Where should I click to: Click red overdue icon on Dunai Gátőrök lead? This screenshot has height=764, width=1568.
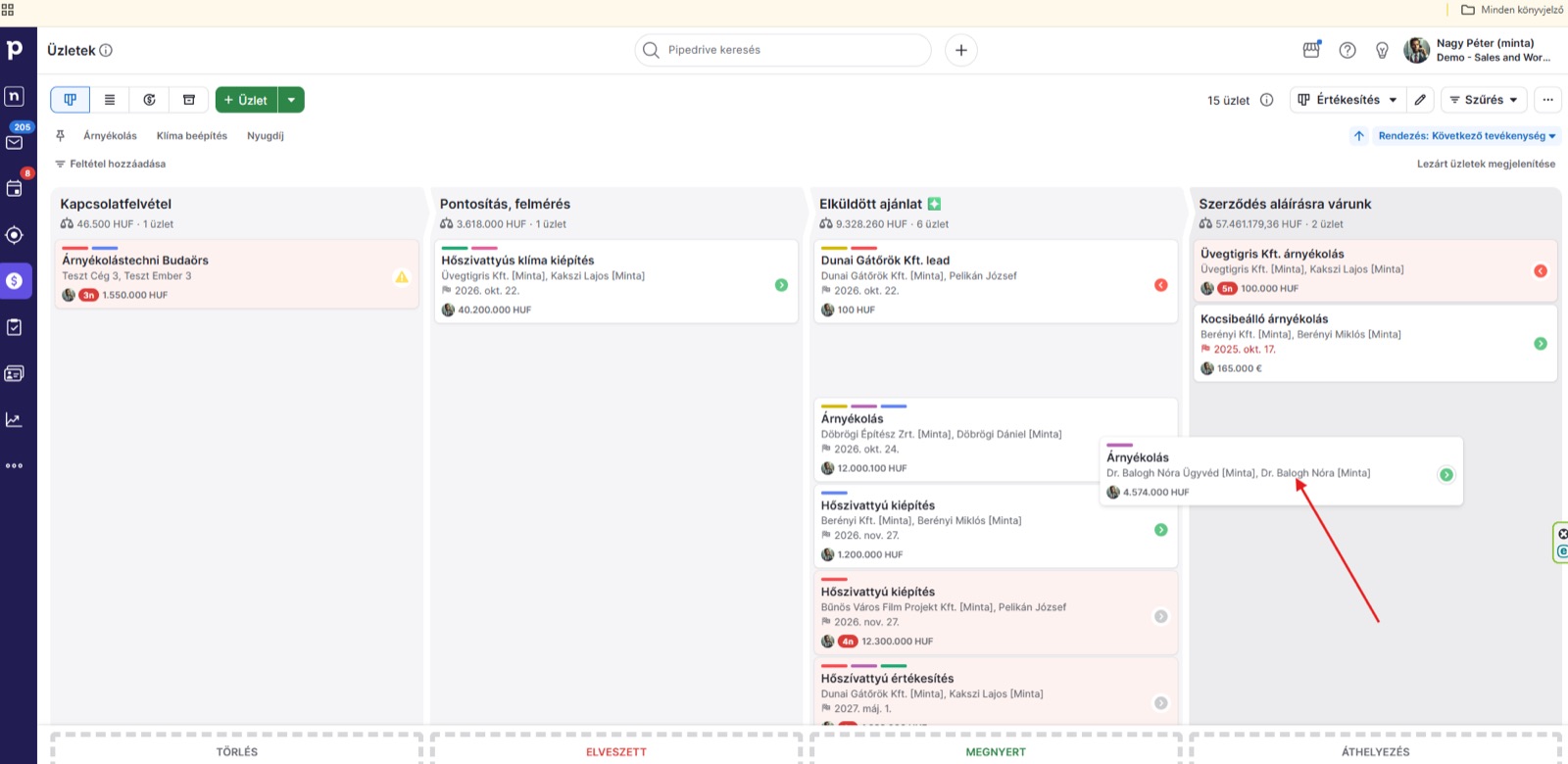(x=1160, y=285)
